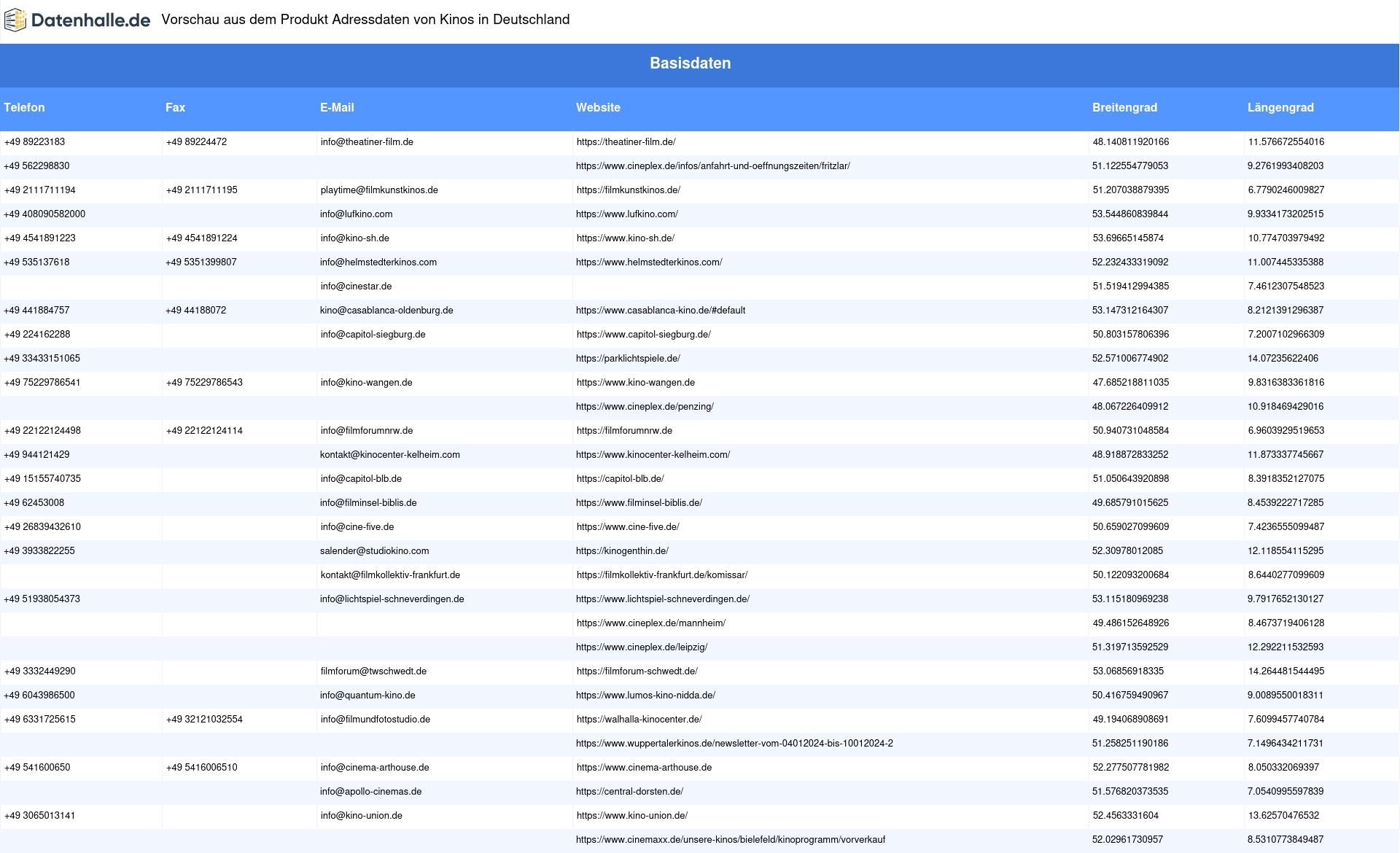
Task: Click https://www.kino-wangen.de cell
Action: click(636, 383)
